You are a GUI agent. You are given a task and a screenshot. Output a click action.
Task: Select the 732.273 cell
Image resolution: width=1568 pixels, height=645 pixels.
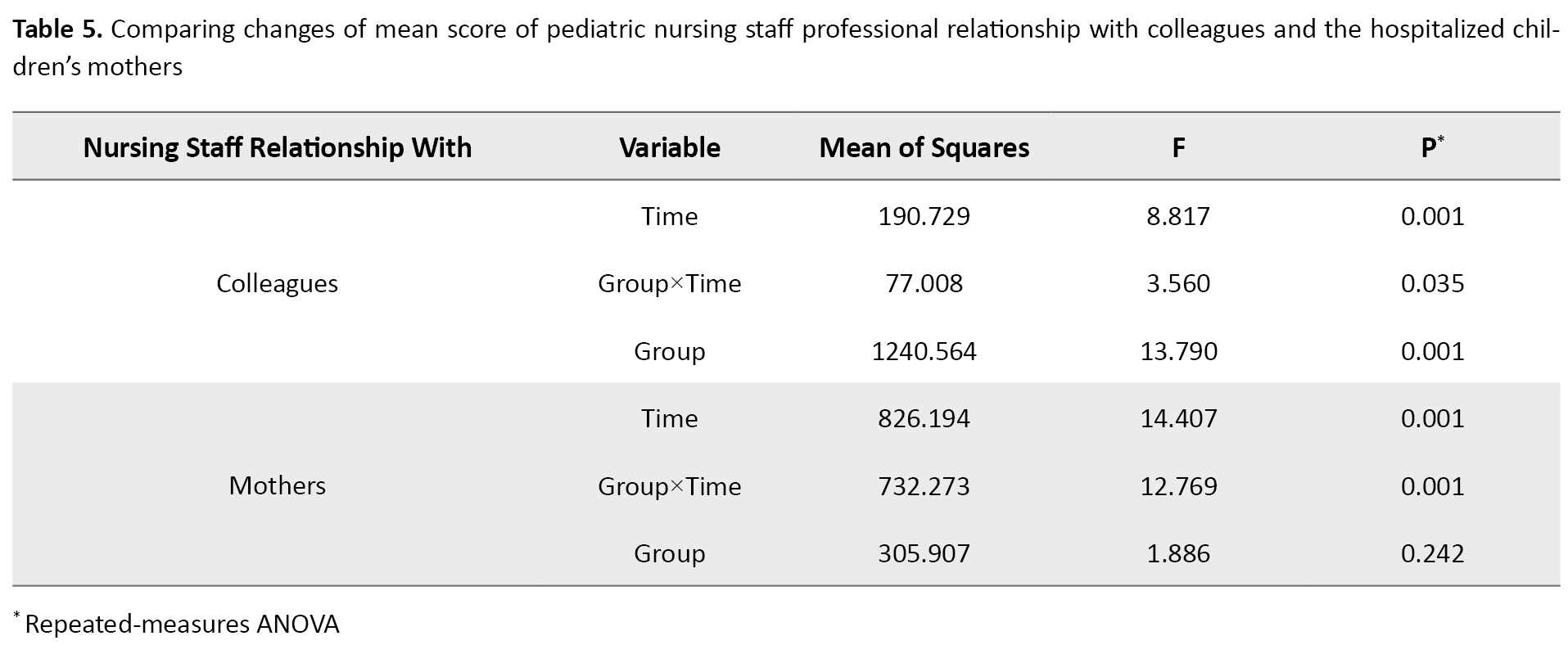pos(924,487)
